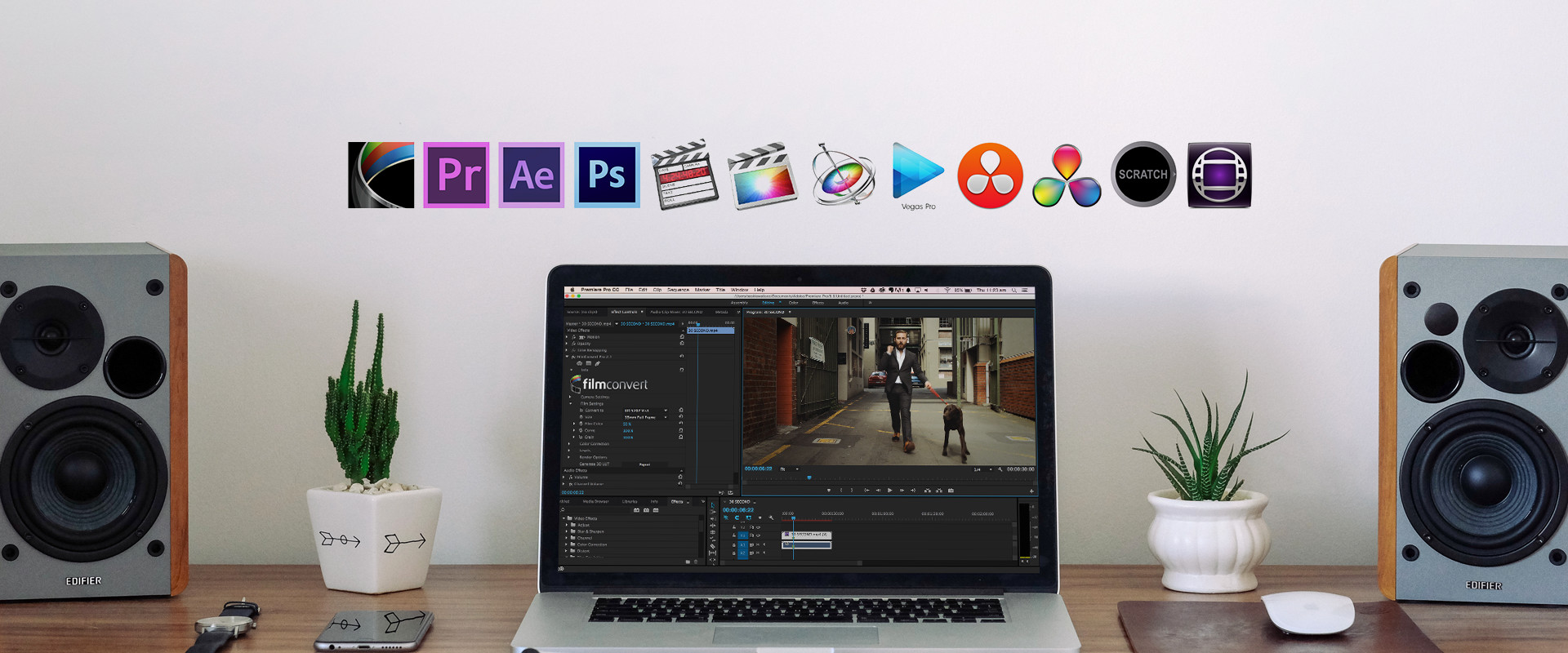Open the Apple menu
Image resolution: width=1568 pixels, height=653 pixels.
pos(572,290)
